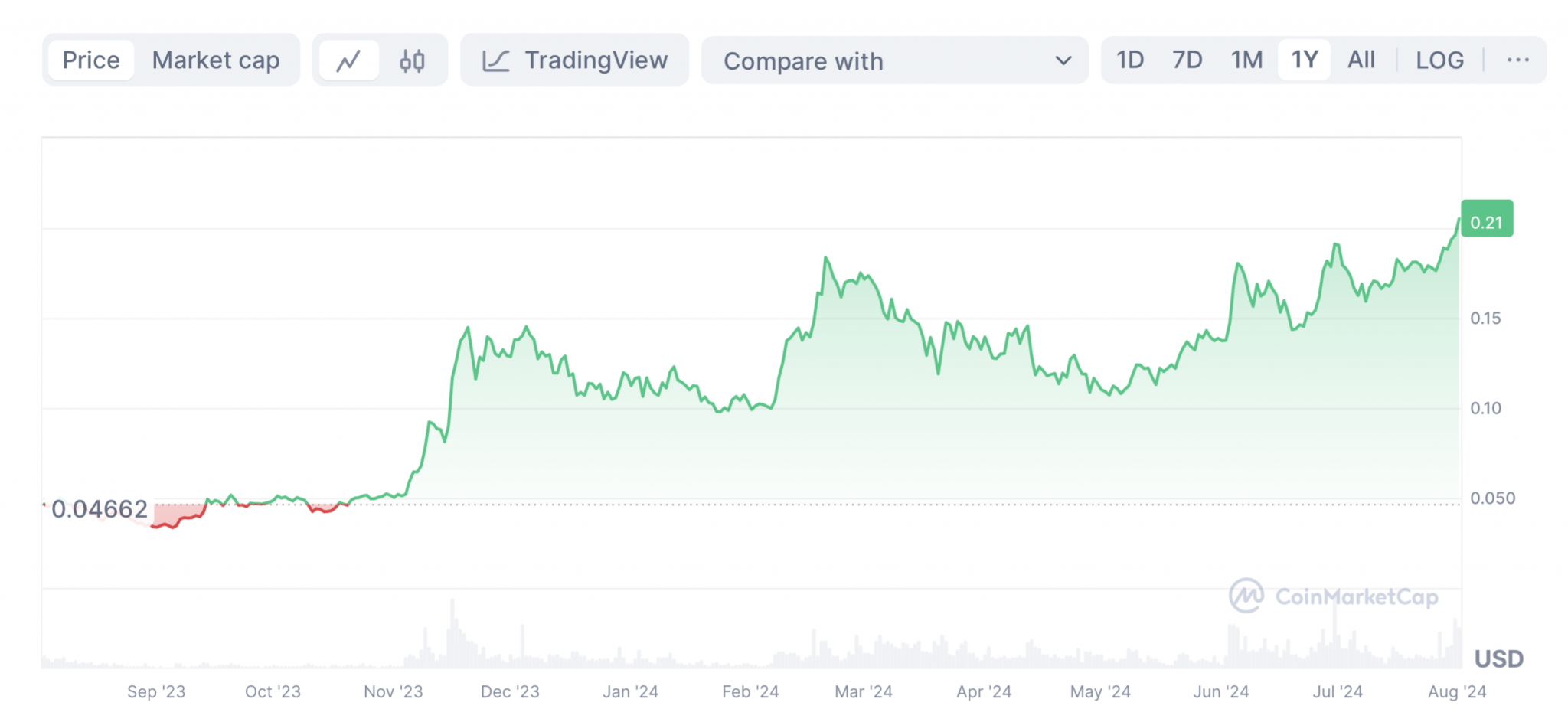This screenshot has width=1568, height=722.
Task: Switch to the 1D timeframe tab
Action: [1130, 60]
